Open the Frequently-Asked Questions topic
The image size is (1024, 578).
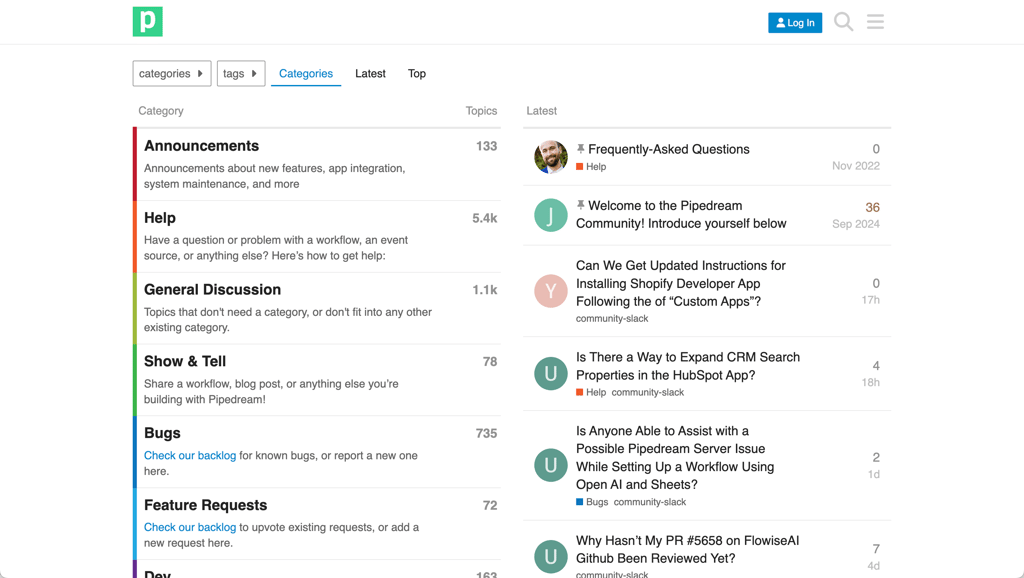[669, 149]
